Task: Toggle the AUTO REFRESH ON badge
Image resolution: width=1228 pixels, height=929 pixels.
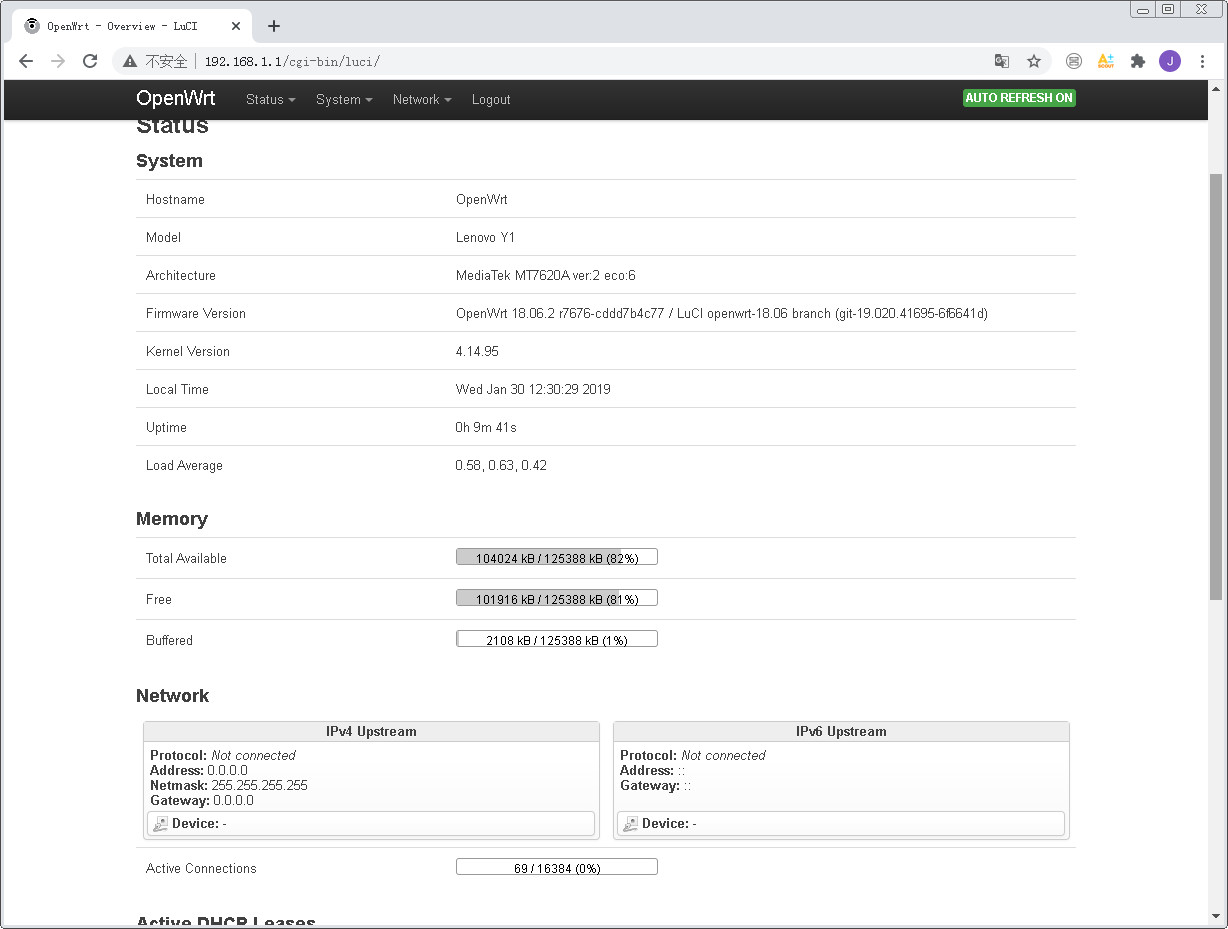Action: tap(1019, 98)
